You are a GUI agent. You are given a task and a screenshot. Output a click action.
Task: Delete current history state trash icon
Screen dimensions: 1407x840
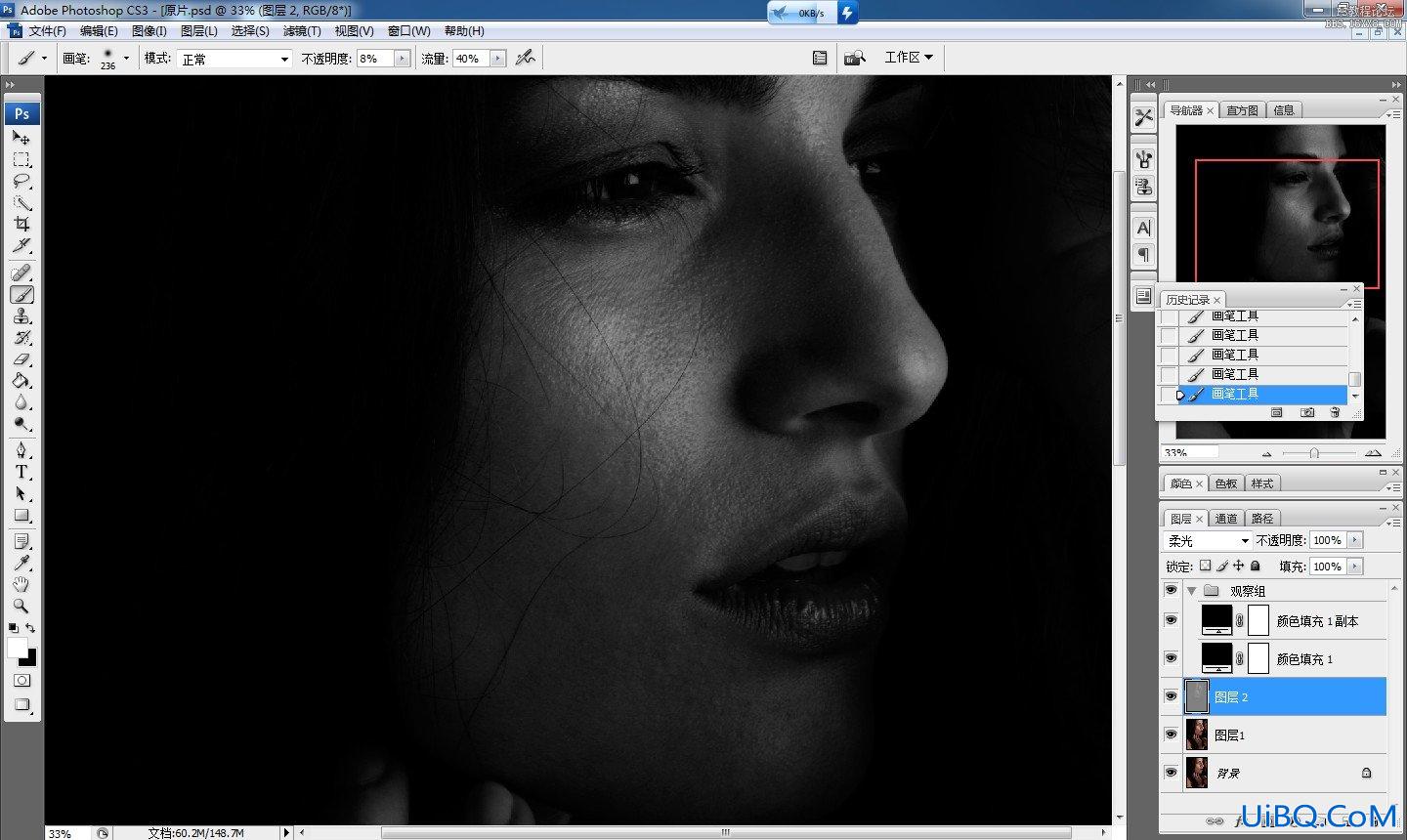pos(1335,413)
